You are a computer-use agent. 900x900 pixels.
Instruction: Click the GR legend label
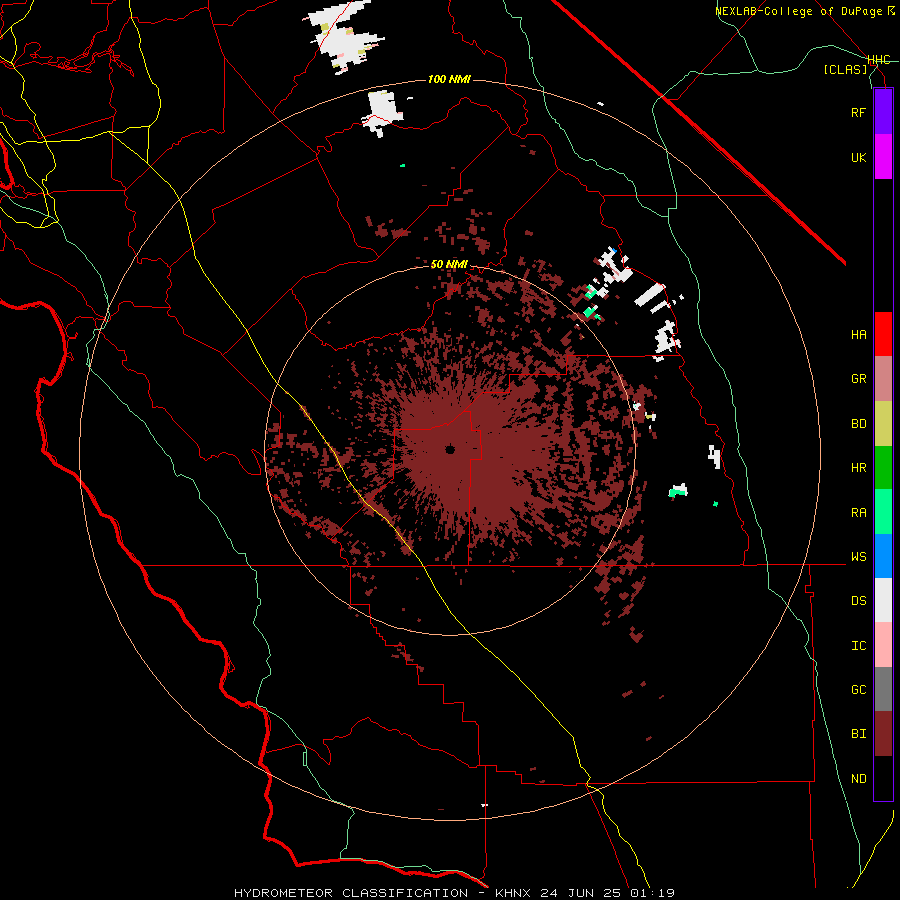tap(858, 379)
